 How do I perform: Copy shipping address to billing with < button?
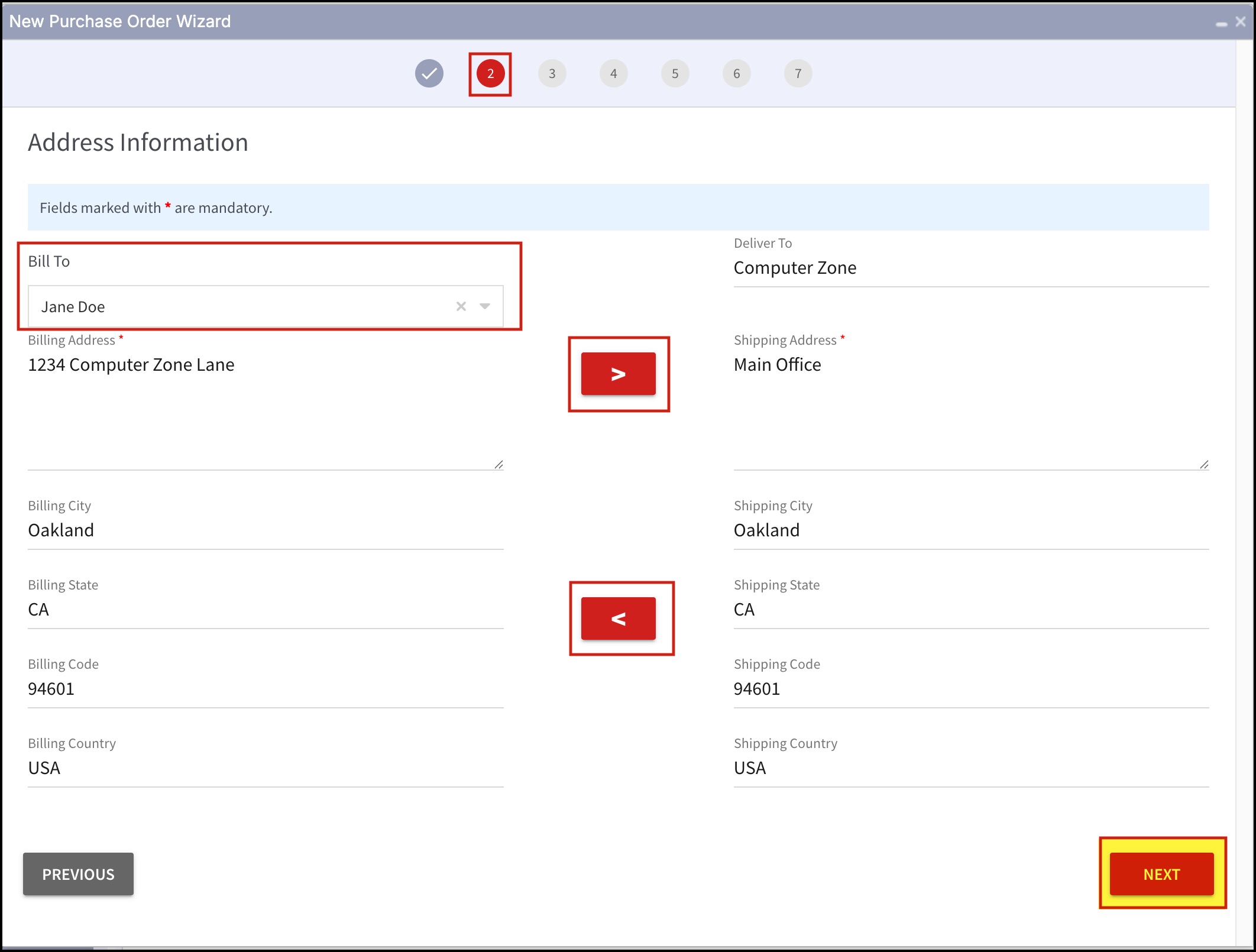pyautogui.click(x=618, y=619)
